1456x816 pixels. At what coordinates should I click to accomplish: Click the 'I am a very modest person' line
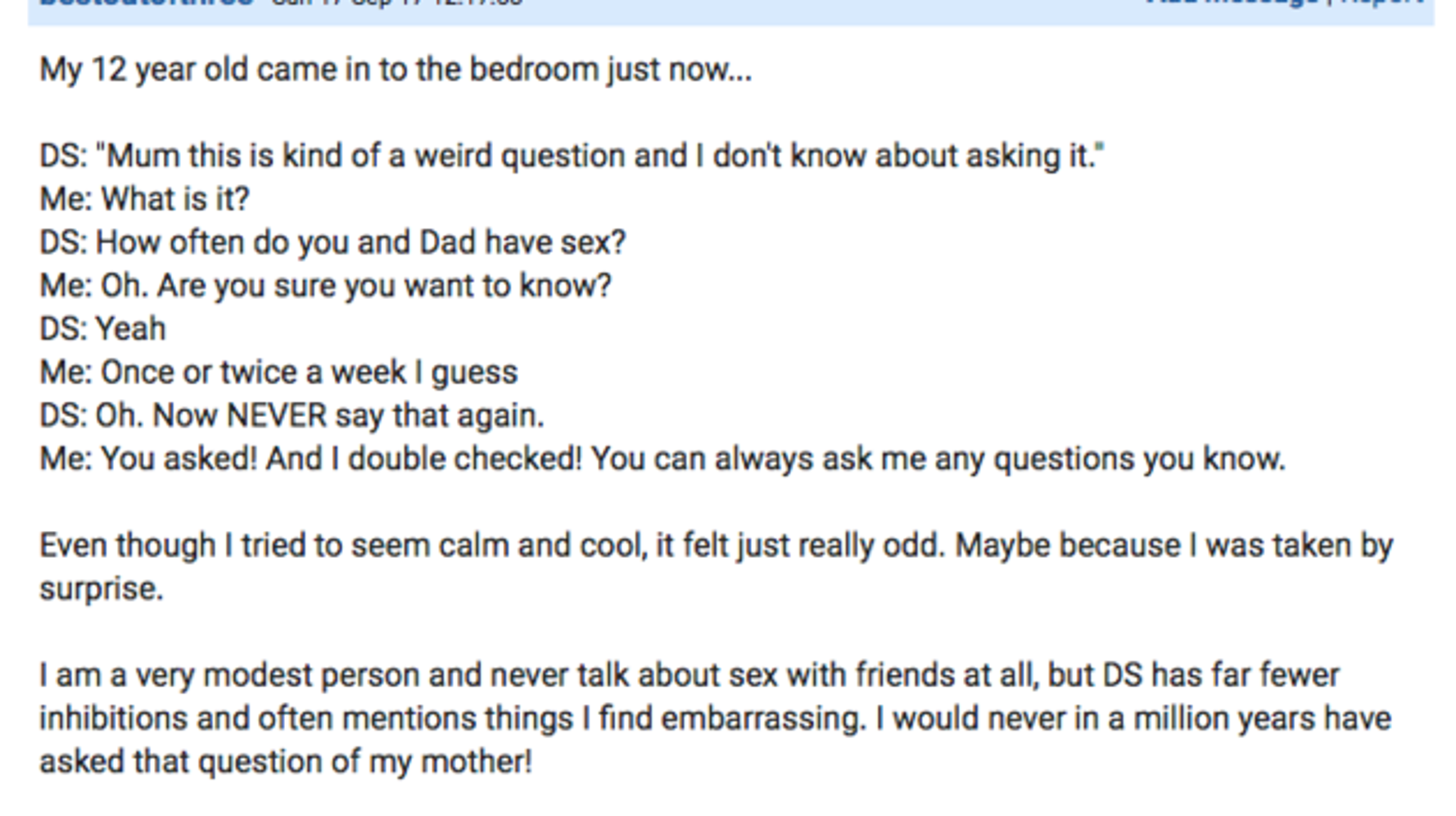690,676
